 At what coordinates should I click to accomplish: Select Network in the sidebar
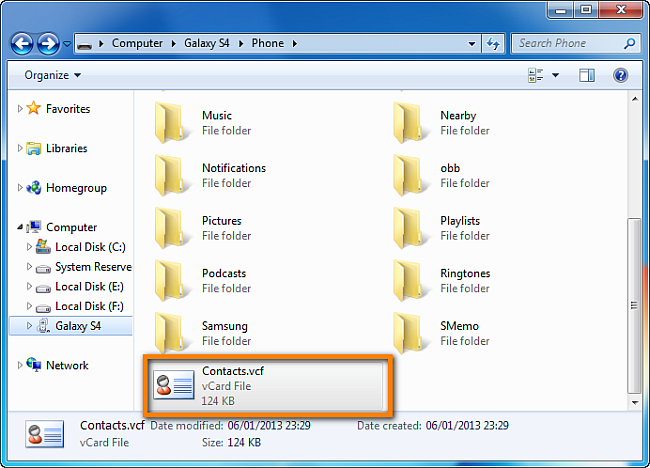[67, 365]
